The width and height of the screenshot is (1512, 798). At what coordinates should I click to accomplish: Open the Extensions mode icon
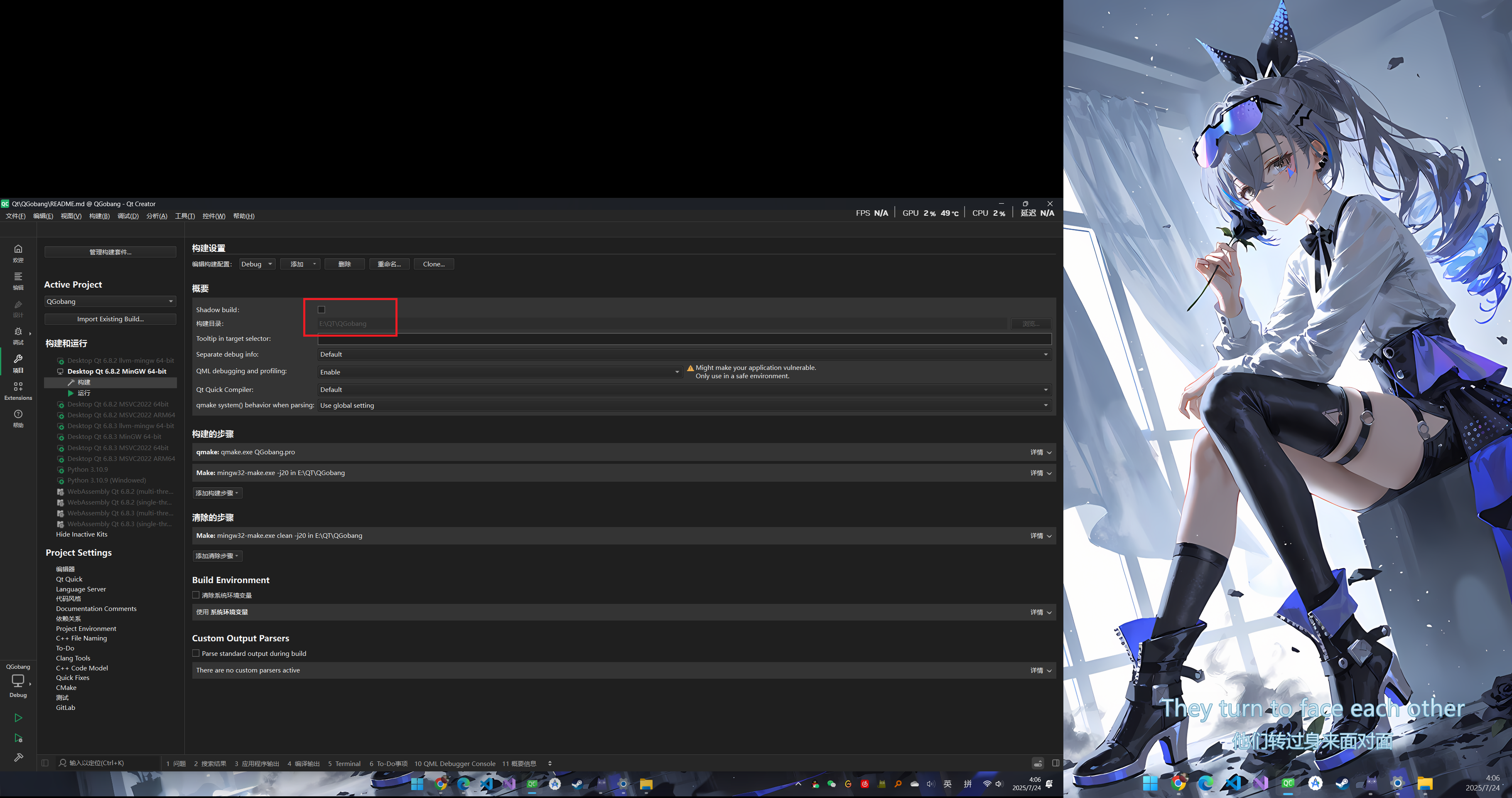pyautogui.click(x=18, y=391)
